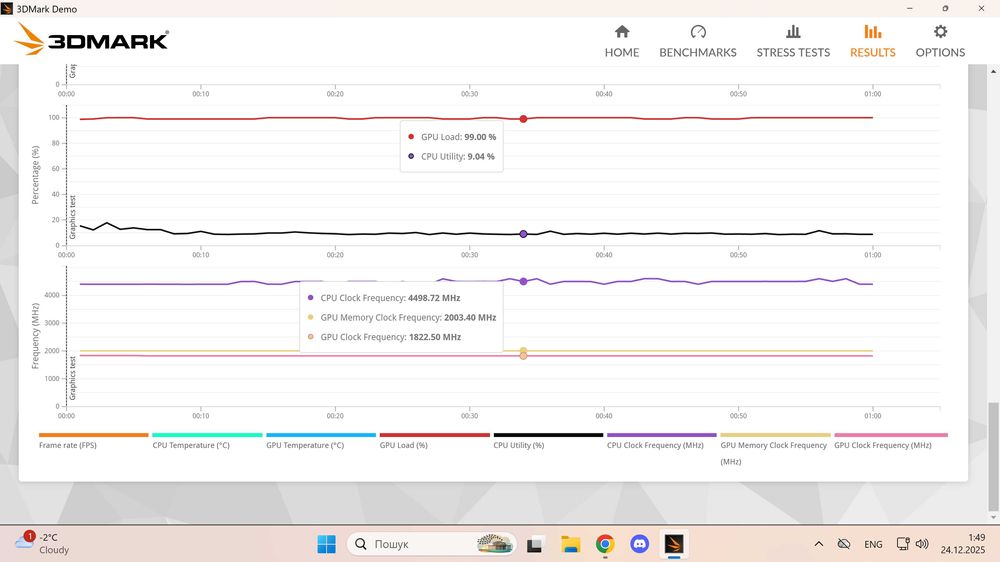Click the ENG language indicator

pyautogui.click(x=873, y=544)
